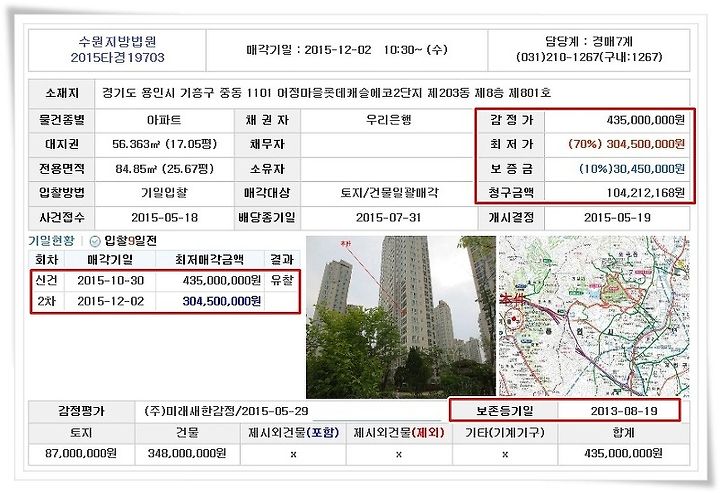Screen dimensions: 720x493
Task: Select the 기일현황 tab label
Action: click(x=51, y=241)
